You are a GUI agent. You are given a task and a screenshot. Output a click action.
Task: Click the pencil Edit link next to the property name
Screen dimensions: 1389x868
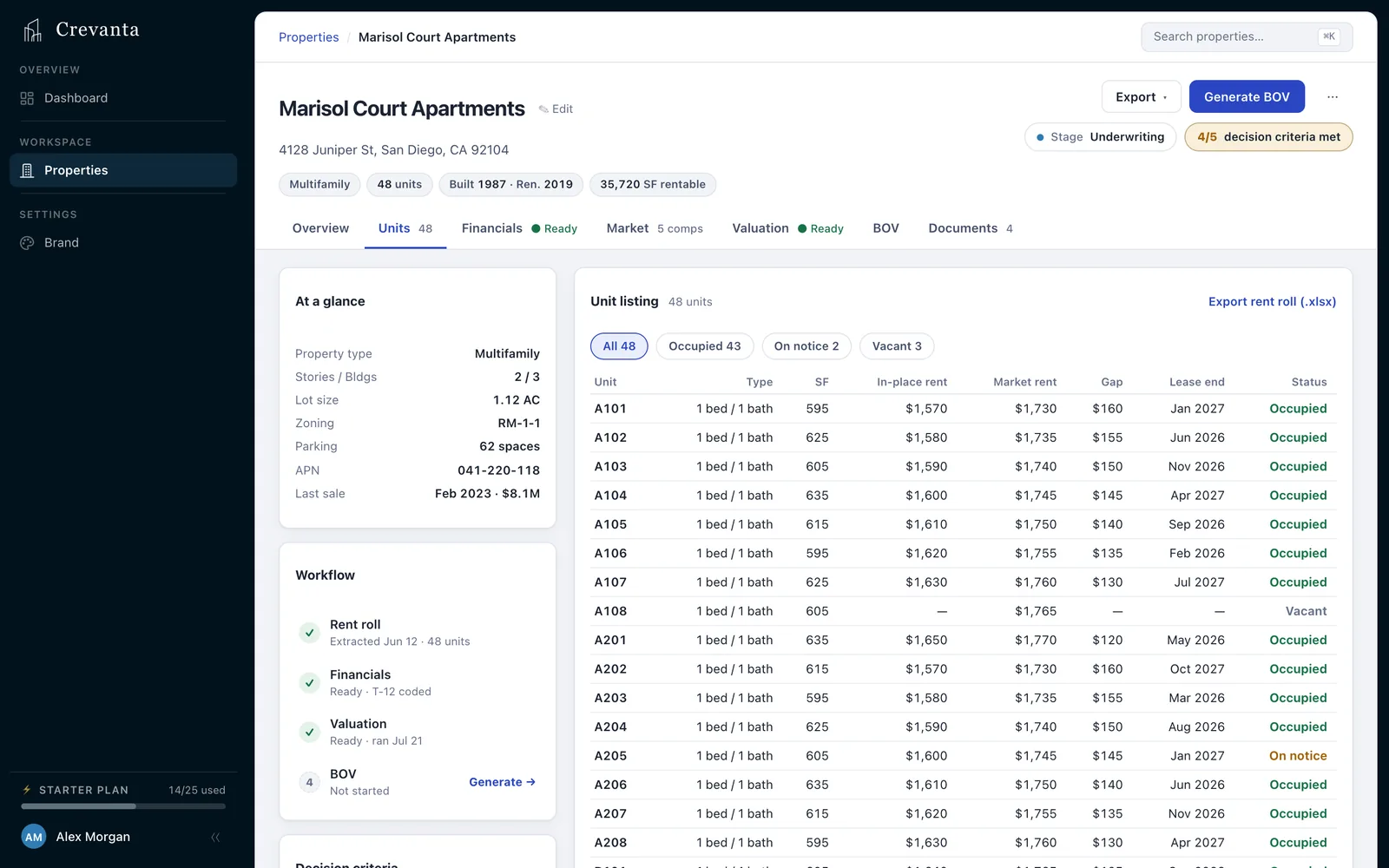point(556,109)
